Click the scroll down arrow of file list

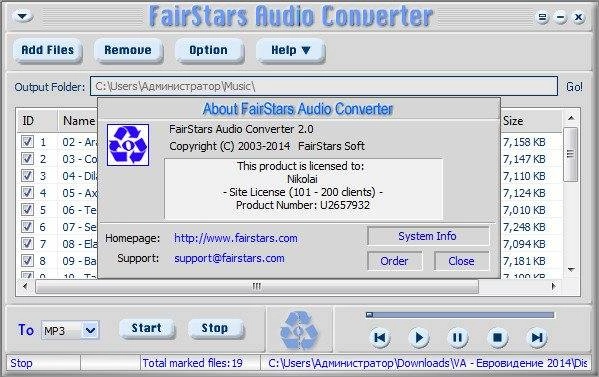tap(571, 270)
